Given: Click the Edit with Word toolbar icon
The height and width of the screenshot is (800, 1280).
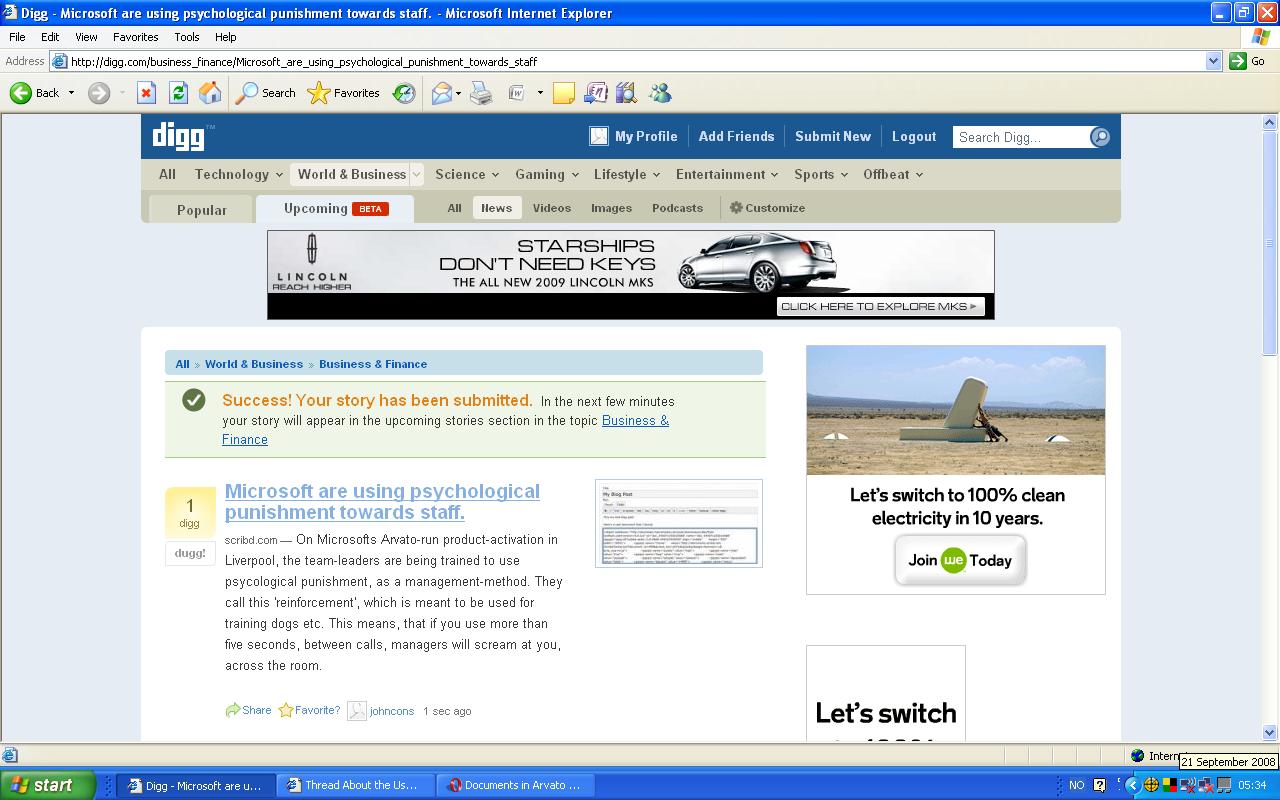Looking at the screenshot, I should [517, 93].
